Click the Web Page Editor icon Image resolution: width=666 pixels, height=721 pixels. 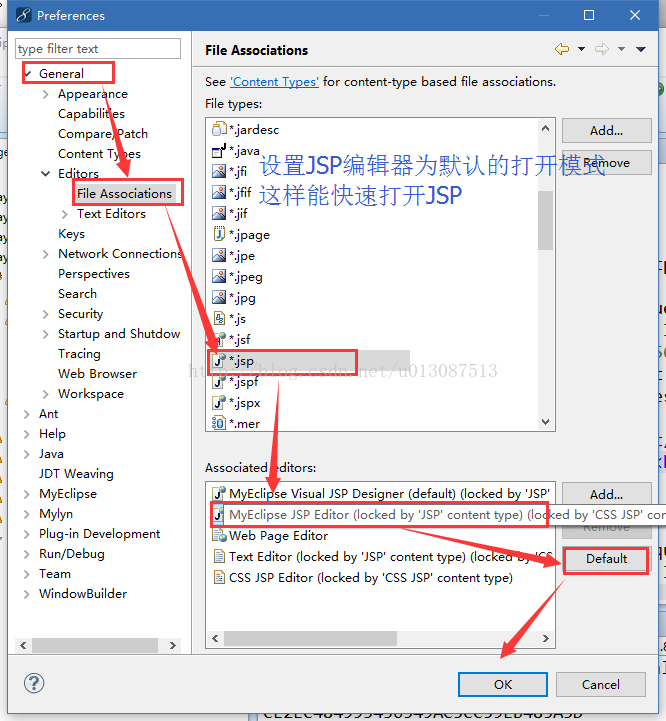coord(219,535)
